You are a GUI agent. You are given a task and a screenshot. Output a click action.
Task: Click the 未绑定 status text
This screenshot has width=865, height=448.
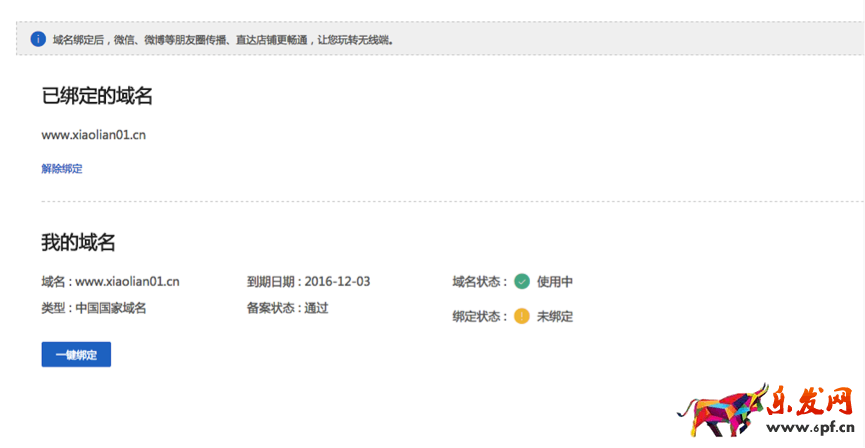(554, 317)
